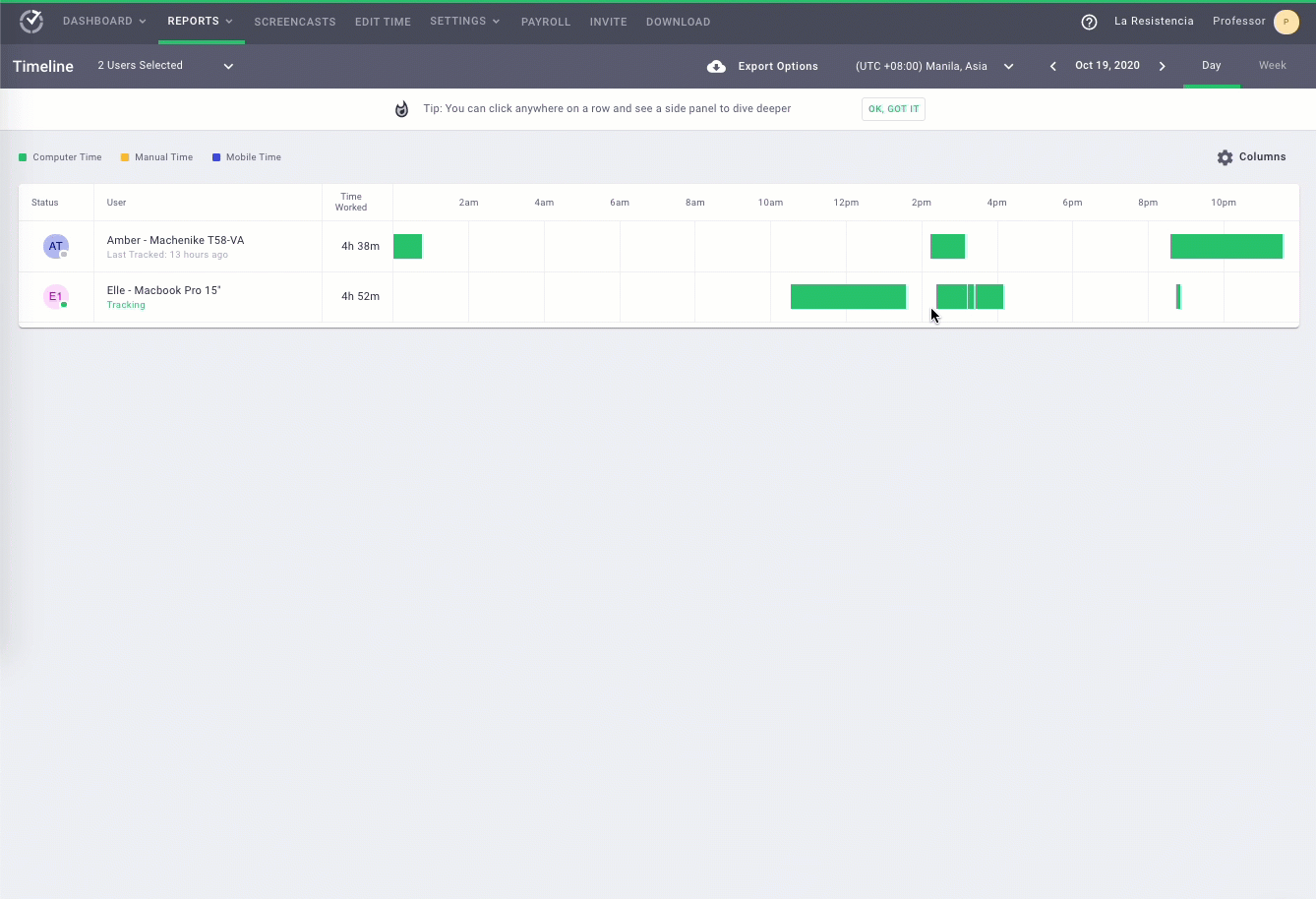Click the Elle - Macbook Pro 15" name
This screenshot has width=1316, height=899.
[163, 290]
